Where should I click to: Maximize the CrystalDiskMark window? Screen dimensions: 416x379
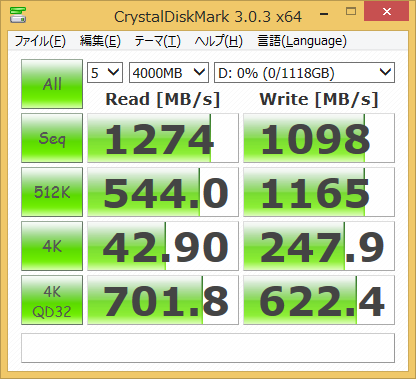coord(351,12)
